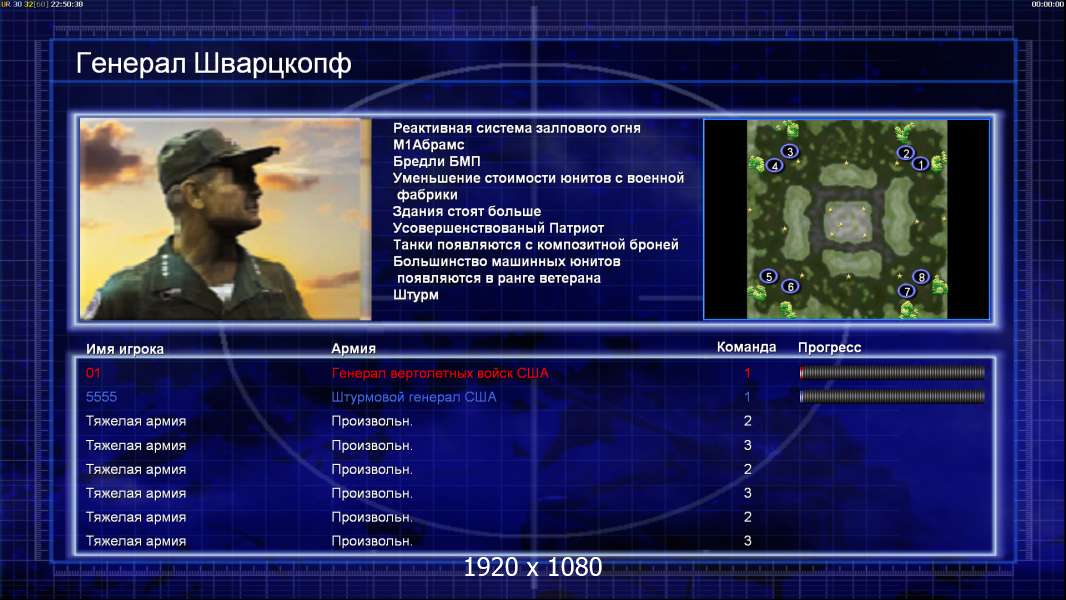This screenshot has width=1066, height=600.
Task: Click the 'Бредли БМП' ability line
Action: tap(436, 161)
